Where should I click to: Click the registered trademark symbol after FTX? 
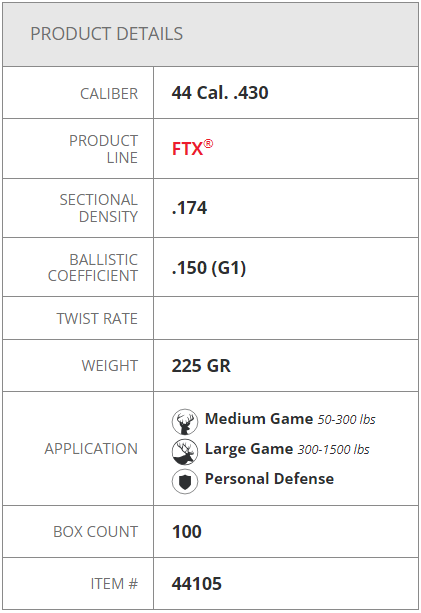click(208, 143)
